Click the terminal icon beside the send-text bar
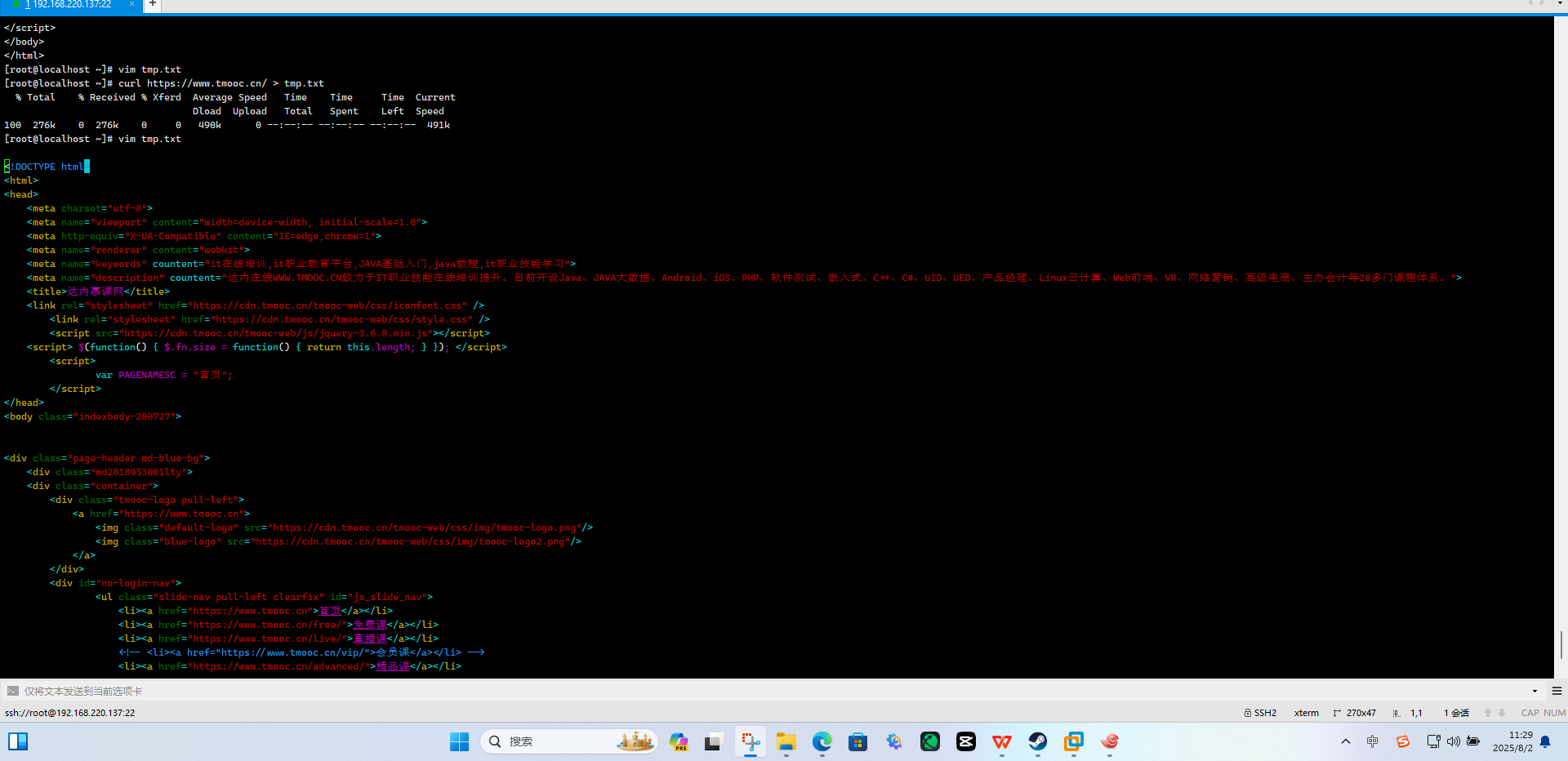The height and width of the screenshot is (761, 1568). point(12,691)
